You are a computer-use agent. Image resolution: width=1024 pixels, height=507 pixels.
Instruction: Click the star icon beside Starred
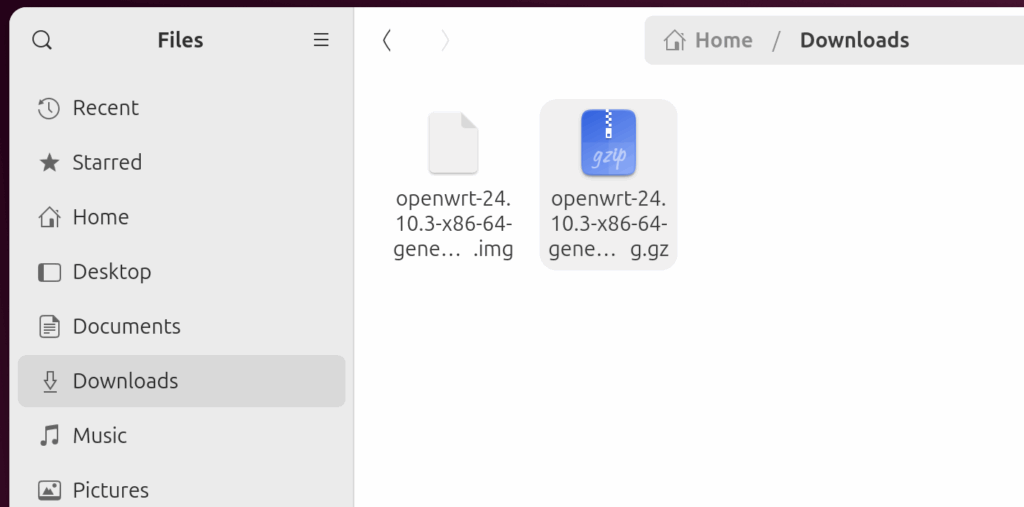48,162
